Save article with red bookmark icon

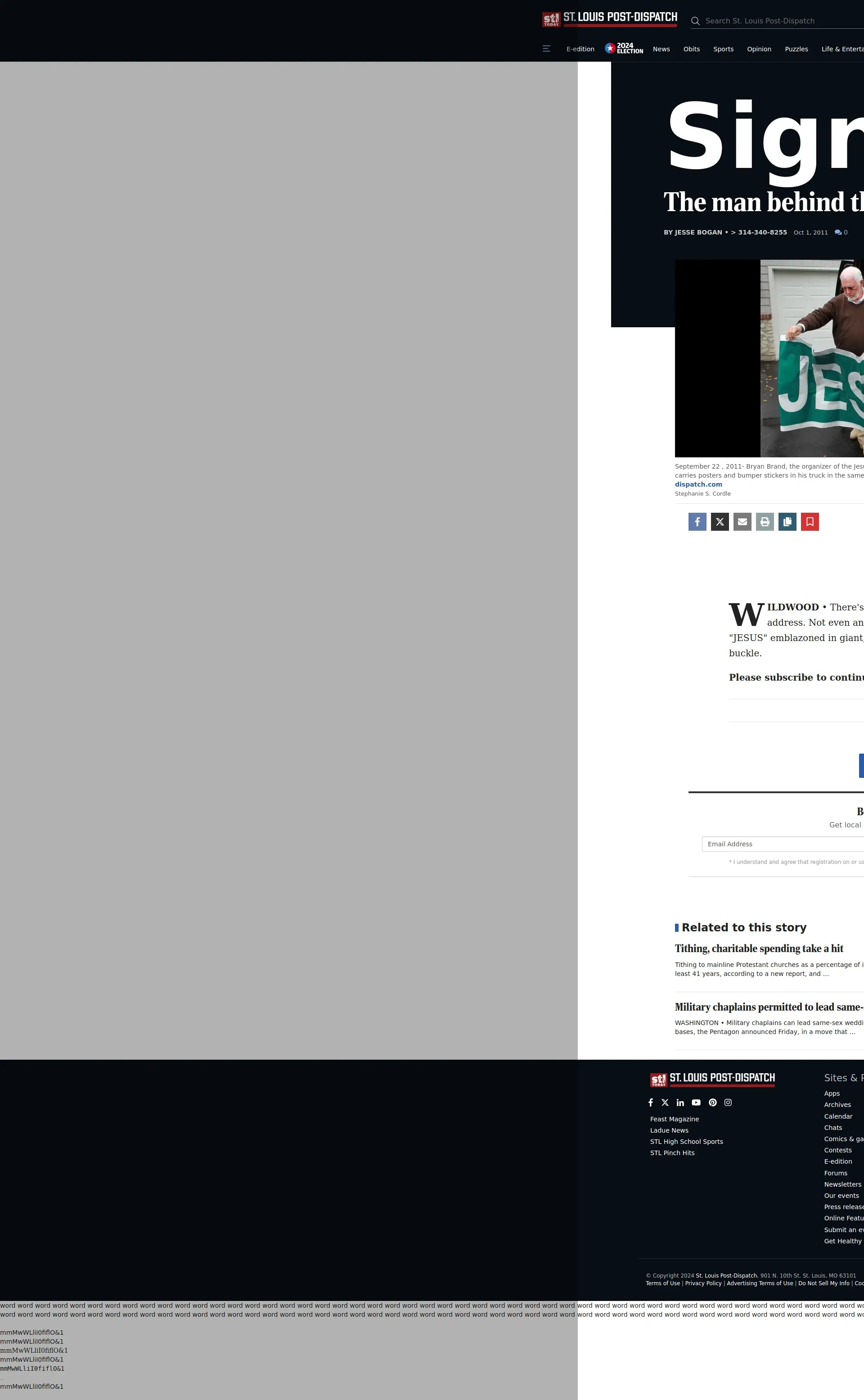810,521
